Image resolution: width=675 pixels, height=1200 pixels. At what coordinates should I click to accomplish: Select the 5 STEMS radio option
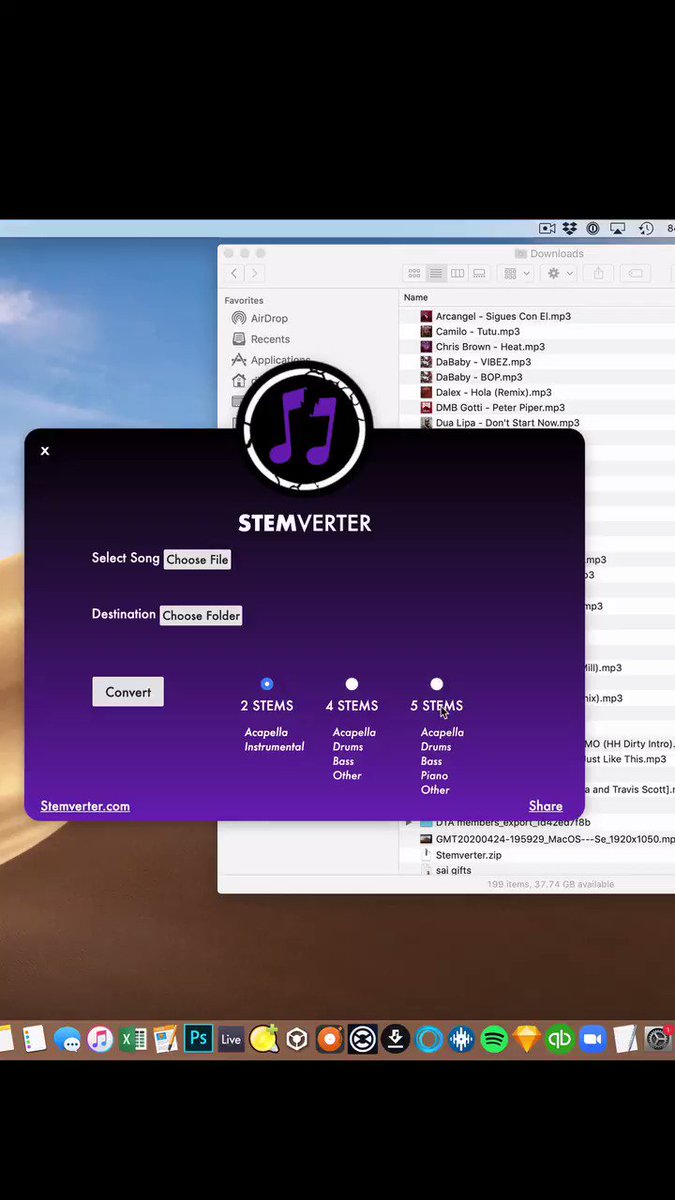click(436, 684)
